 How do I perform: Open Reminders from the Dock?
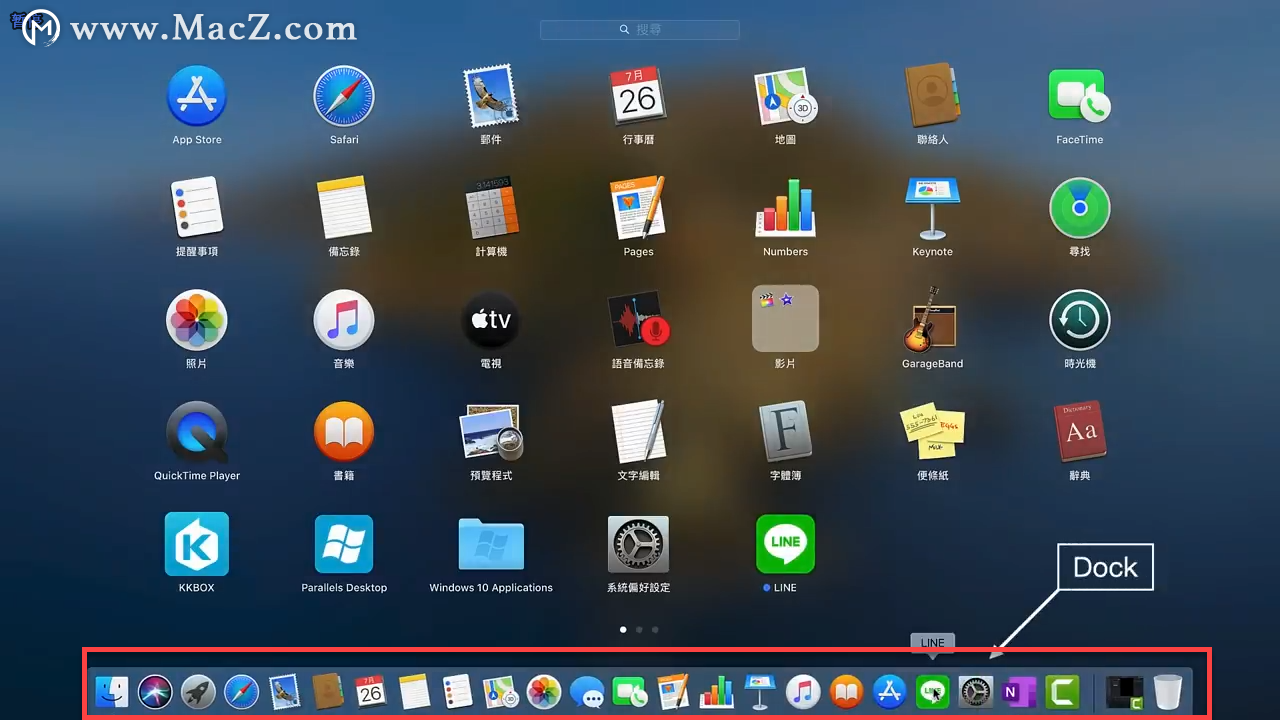[457, 692]
